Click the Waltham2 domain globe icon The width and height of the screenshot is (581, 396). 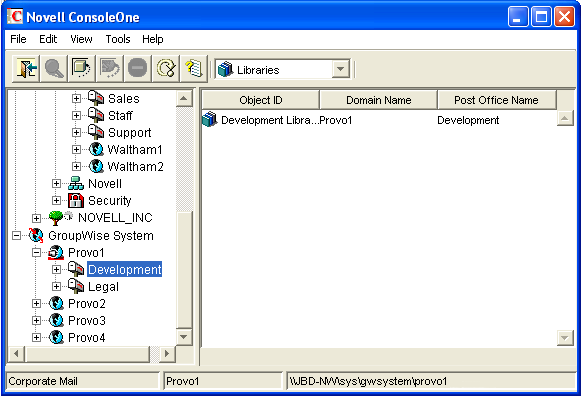click(x=96, y=166)
